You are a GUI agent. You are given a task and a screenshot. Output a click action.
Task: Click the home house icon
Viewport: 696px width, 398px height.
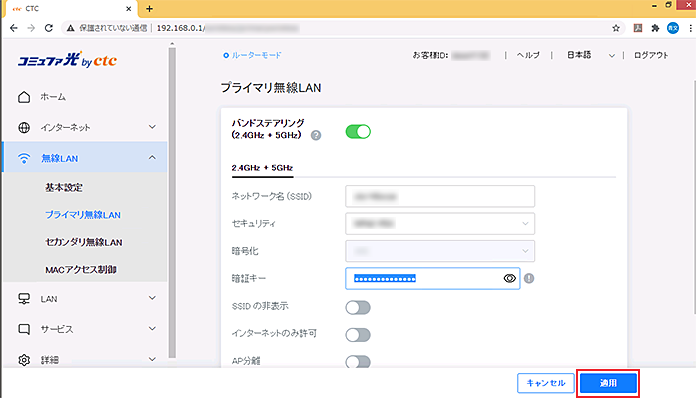[24, 97]
